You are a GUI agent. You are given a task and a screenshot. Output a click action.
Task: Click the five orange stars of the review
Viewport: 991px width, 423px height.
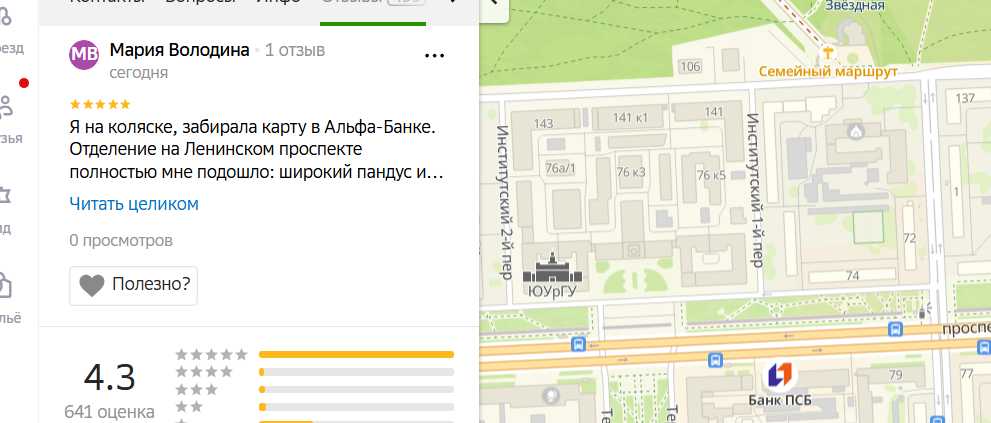100,104
